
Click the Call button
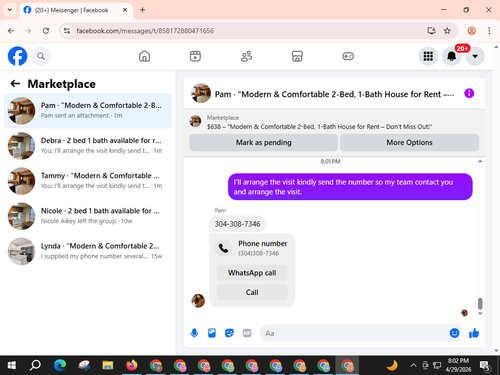pos(252,292)
